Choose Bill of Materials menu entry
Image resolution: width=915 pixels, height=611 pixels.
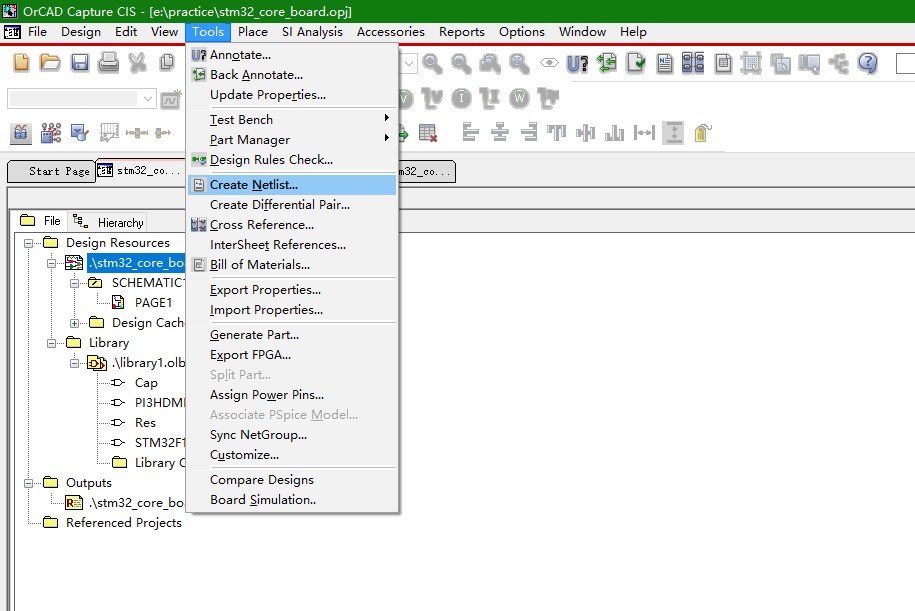[292, 264]
